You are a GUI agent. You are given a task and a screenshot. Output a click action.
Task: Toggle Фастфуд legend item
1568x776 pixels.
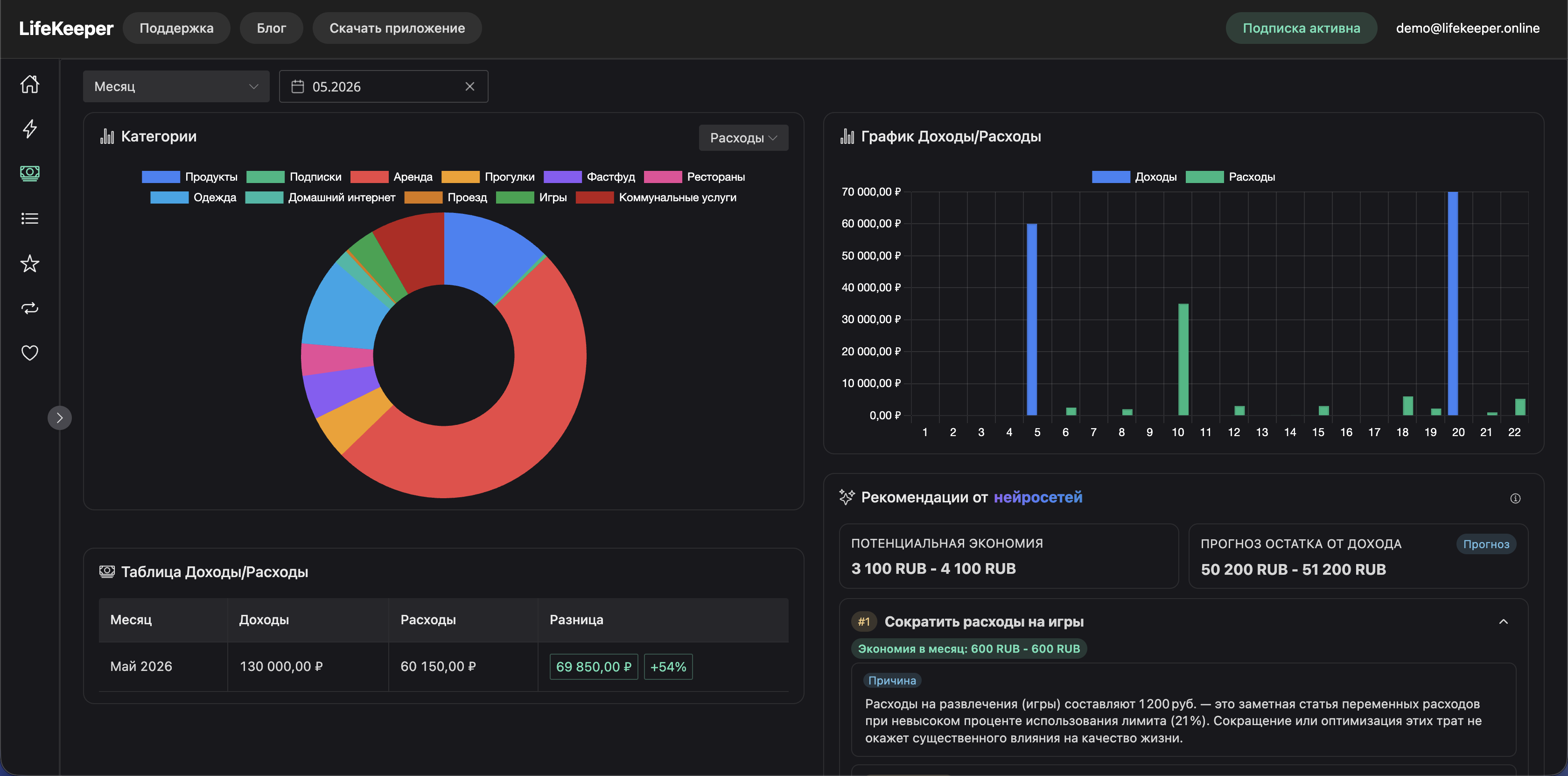[x=589, y=176]
